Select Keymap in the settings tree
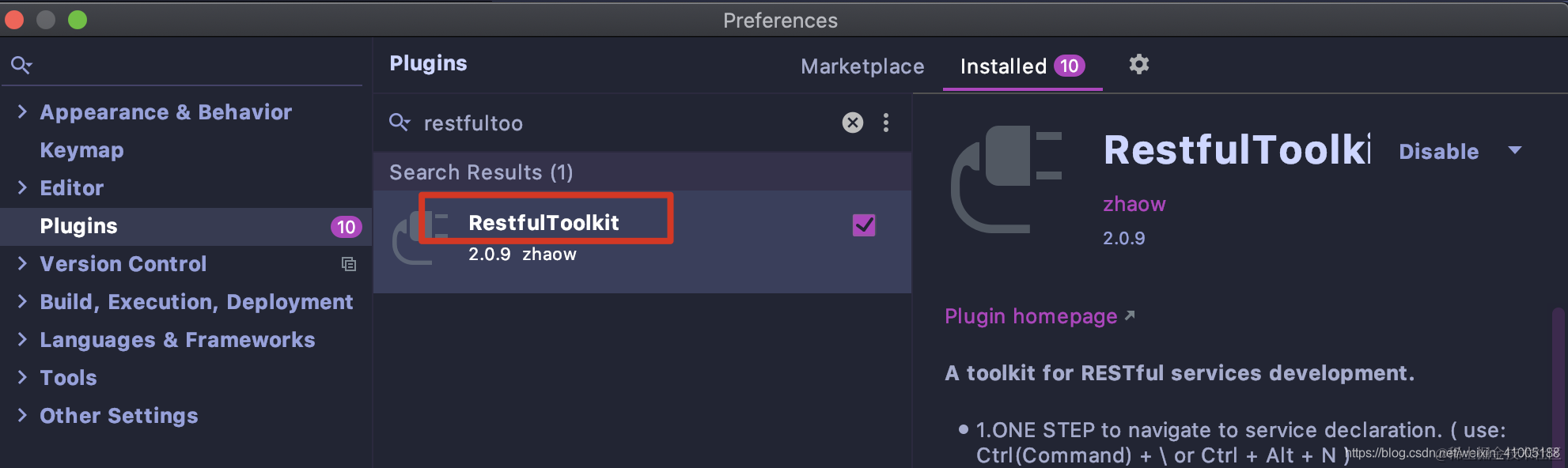This screenshot has width=1568, height=468. click(82, 150)
